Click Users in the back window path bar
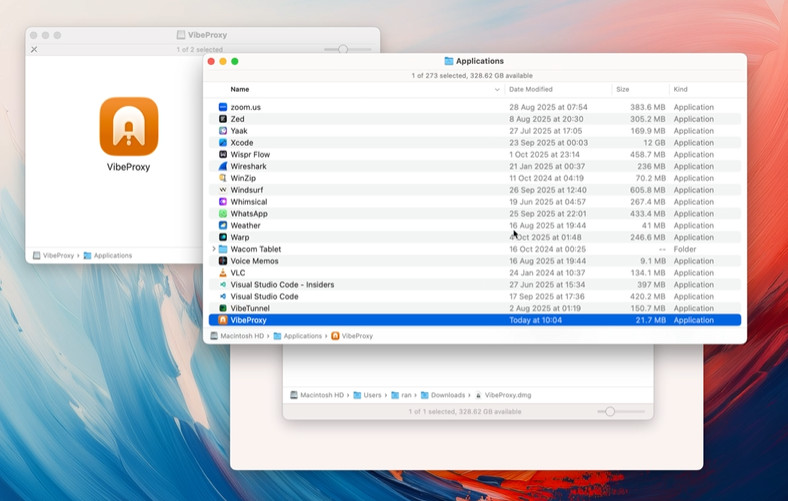 367,395
